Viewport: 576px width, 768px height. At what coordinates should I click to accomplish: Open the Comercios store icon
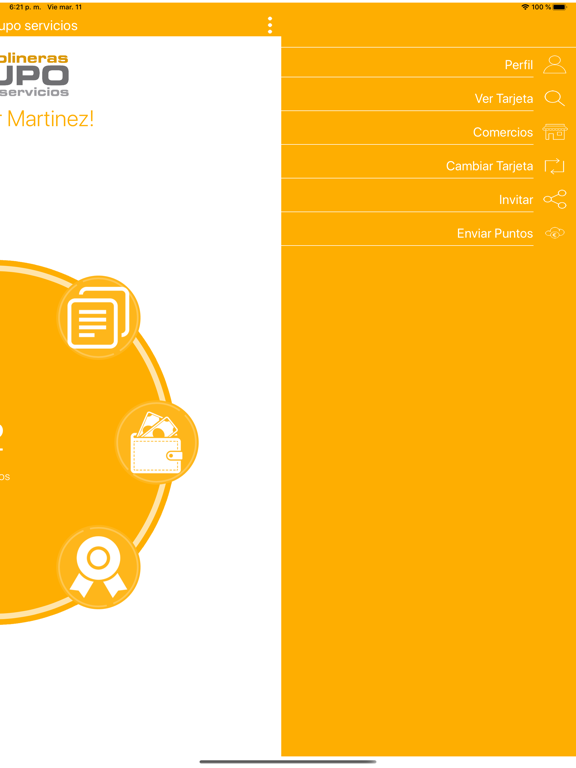coord(554,132)
